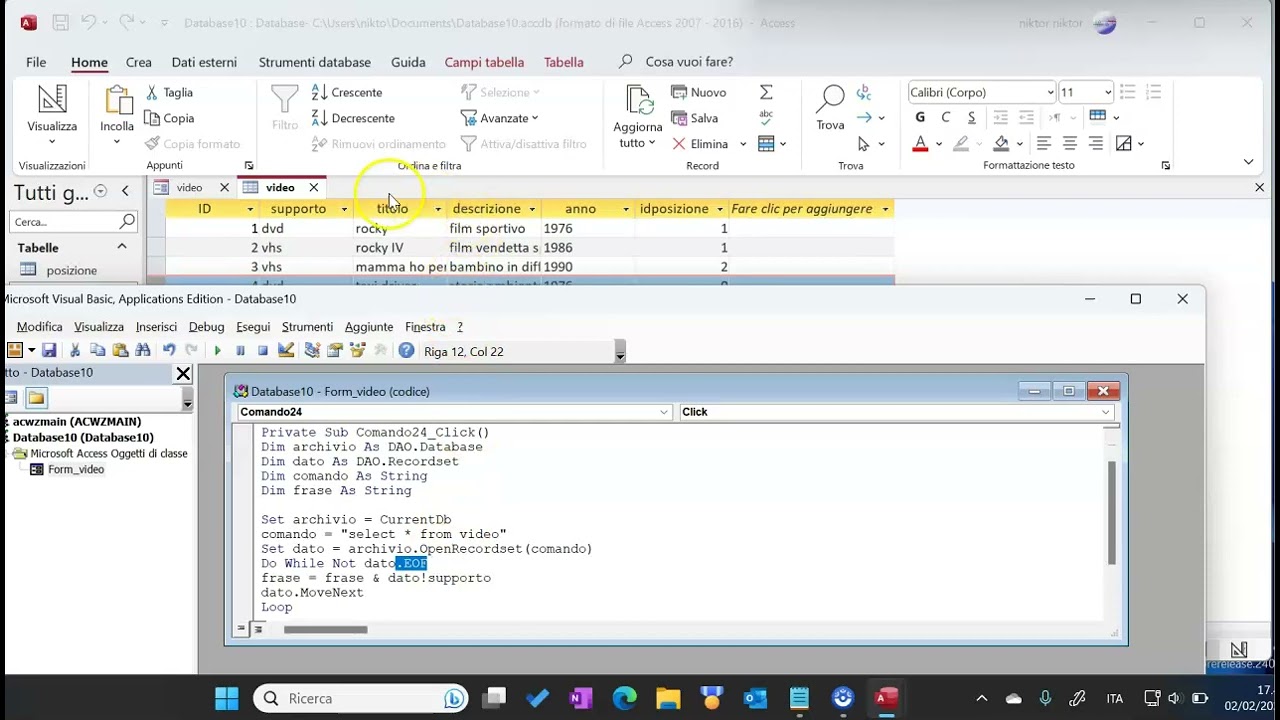Click the code window horizontal scrollbar thumb
This screenshot has height=720, width=1280.
325,629
